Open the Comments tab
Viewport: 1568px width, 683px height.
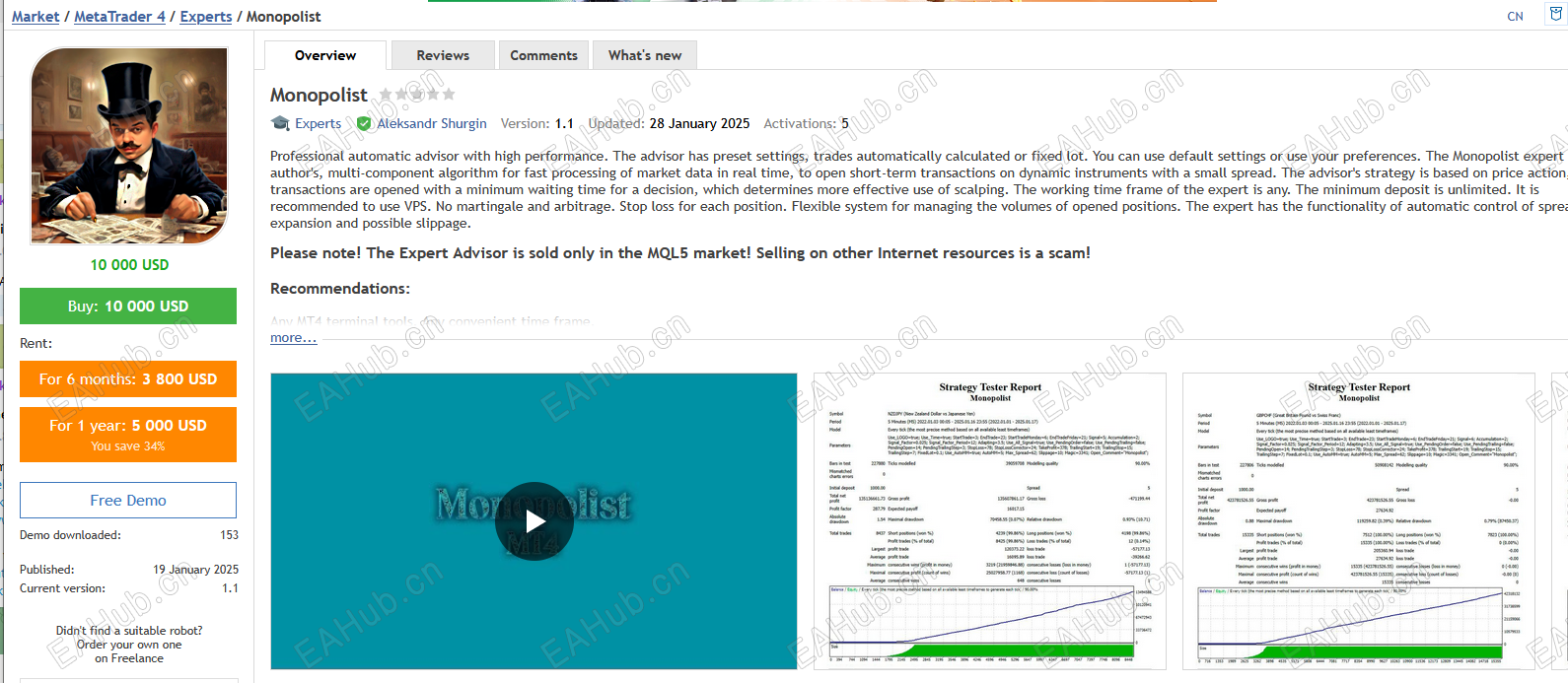[x=543, y=55]
